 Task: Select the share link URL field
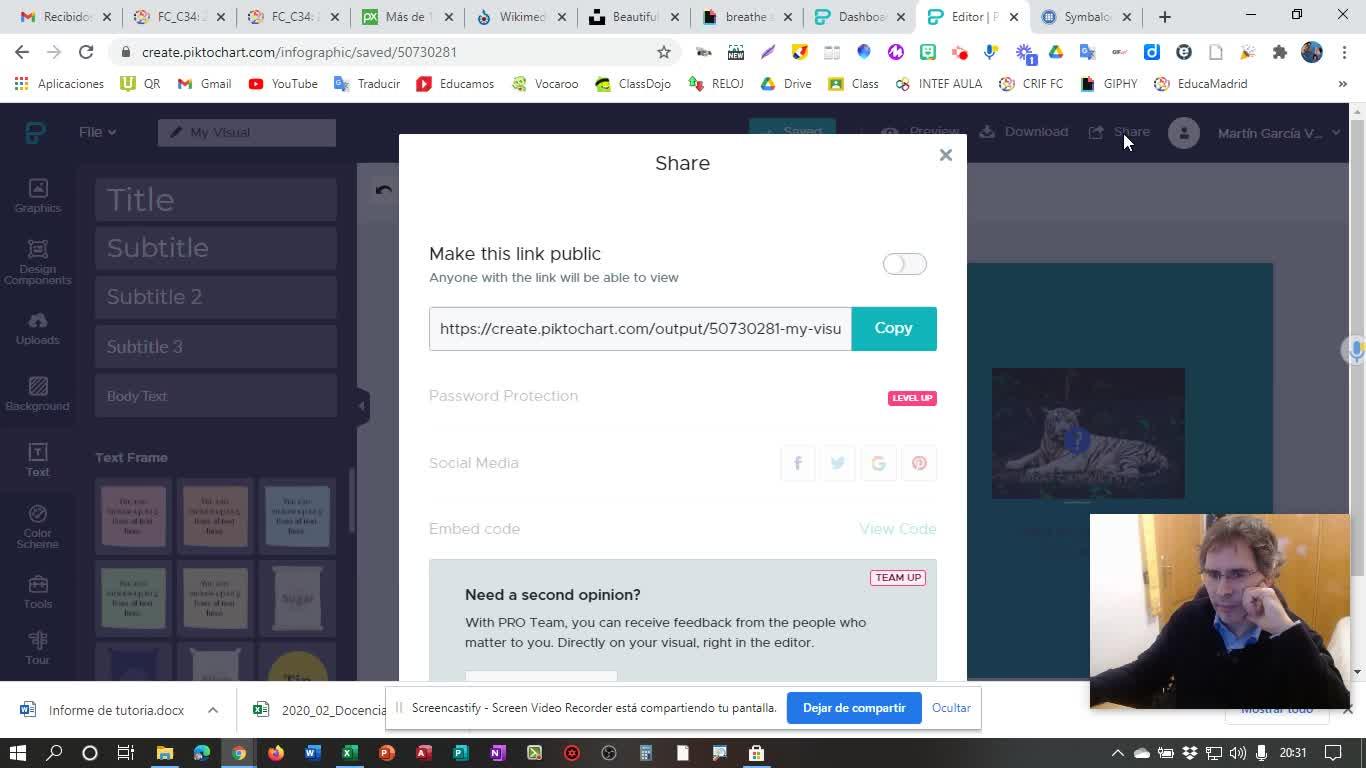640,329
